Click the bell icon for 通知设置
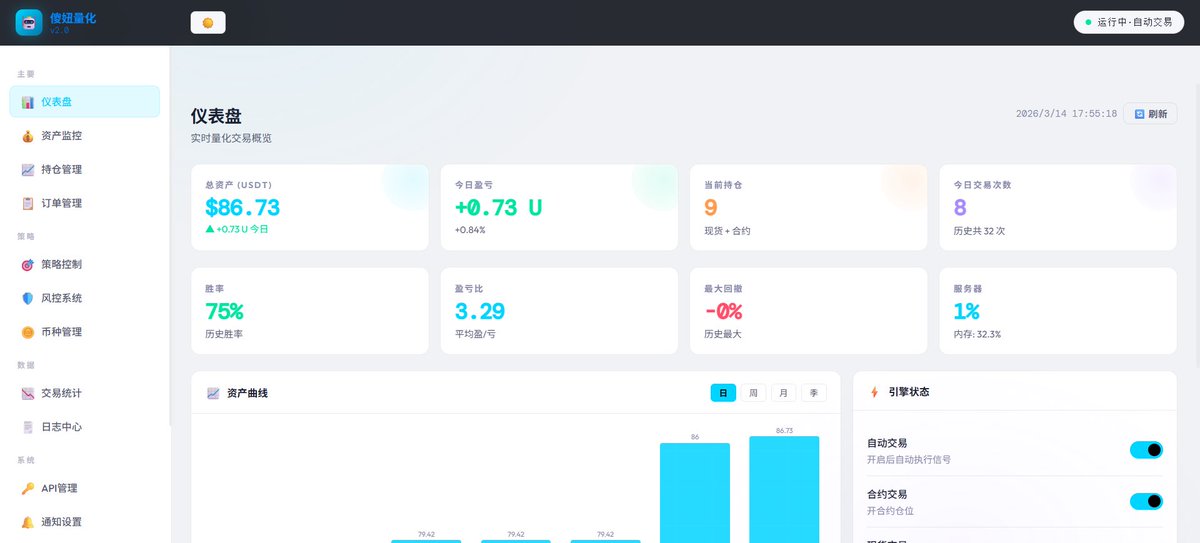Screen dimensions: 1200x543 tap(28, 522)
